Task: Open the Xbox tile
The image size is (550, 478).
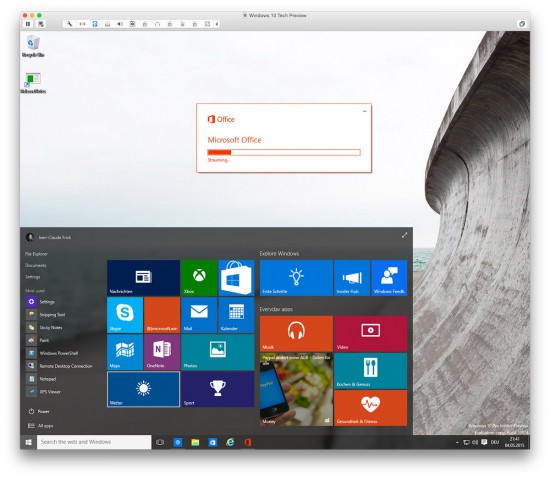Action: tap(199, 278)
